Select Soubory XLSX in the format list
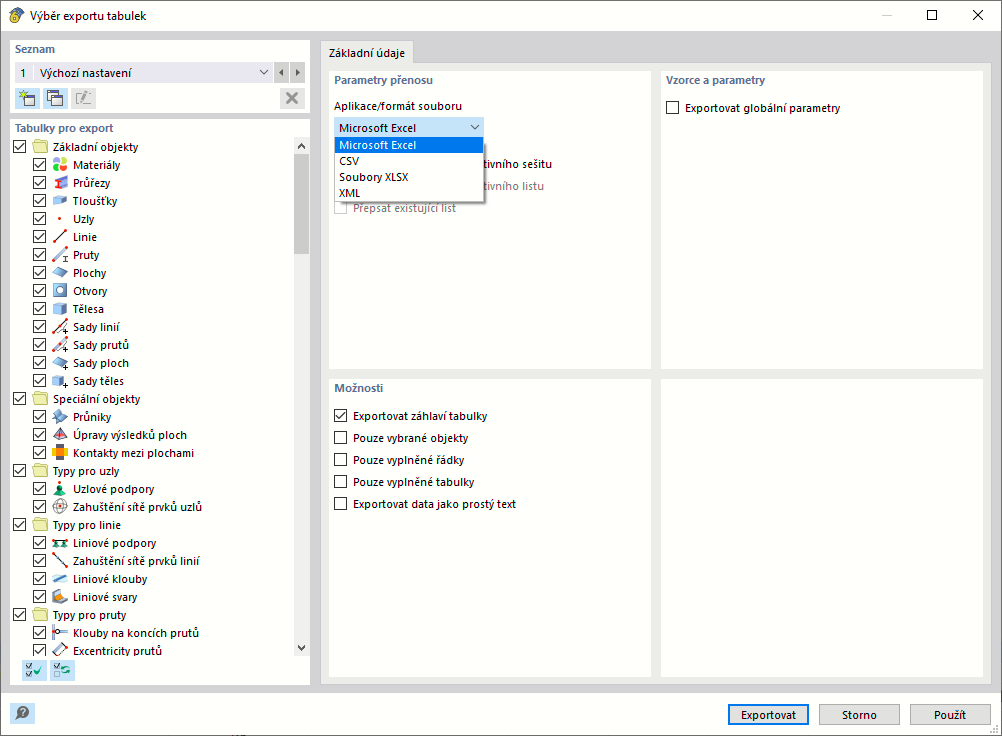This screenshot has width=1002, height=736. 373,177
